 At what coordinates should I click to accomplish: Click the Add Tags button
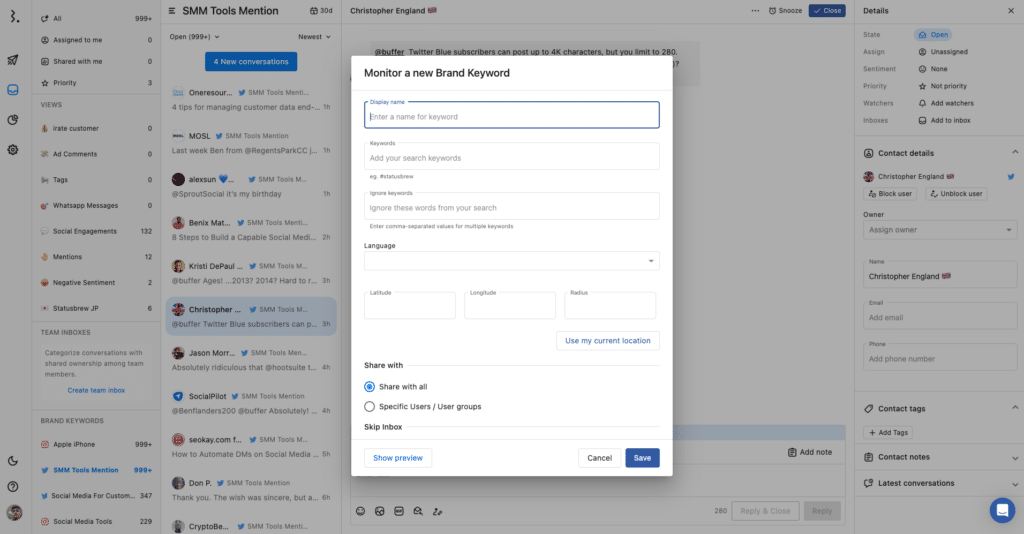point(888,432)
